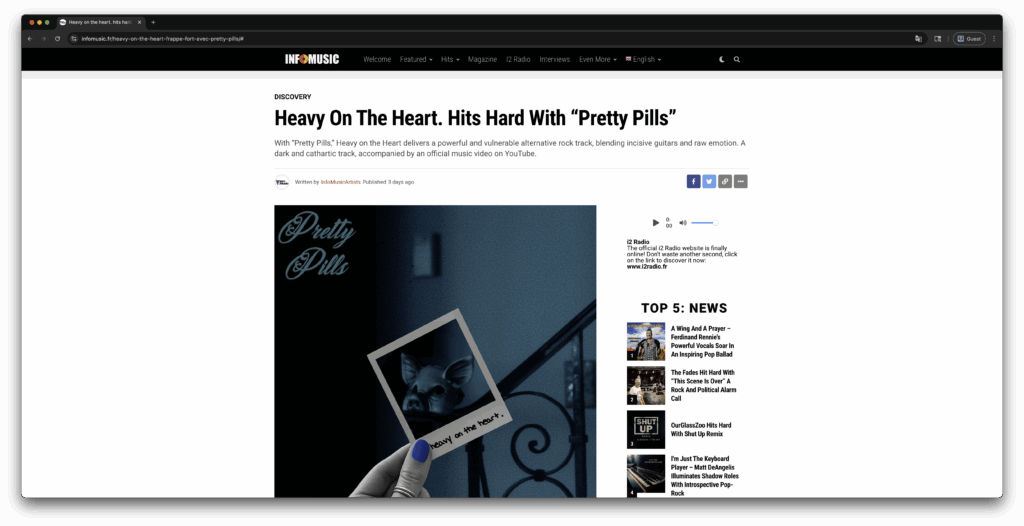Go to Magazine menu item
This screenshot has height=526, width=1024.
pyautogui.click(x=483, y=59)
